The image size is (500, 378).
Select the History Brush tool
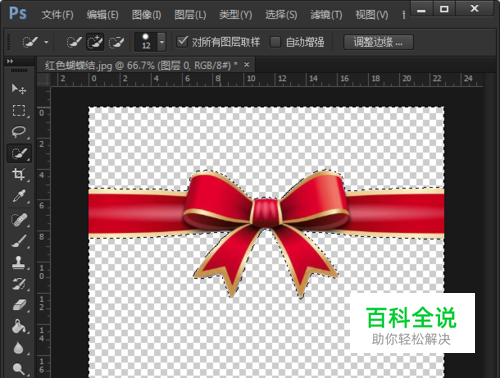click(x=19, y=284)
